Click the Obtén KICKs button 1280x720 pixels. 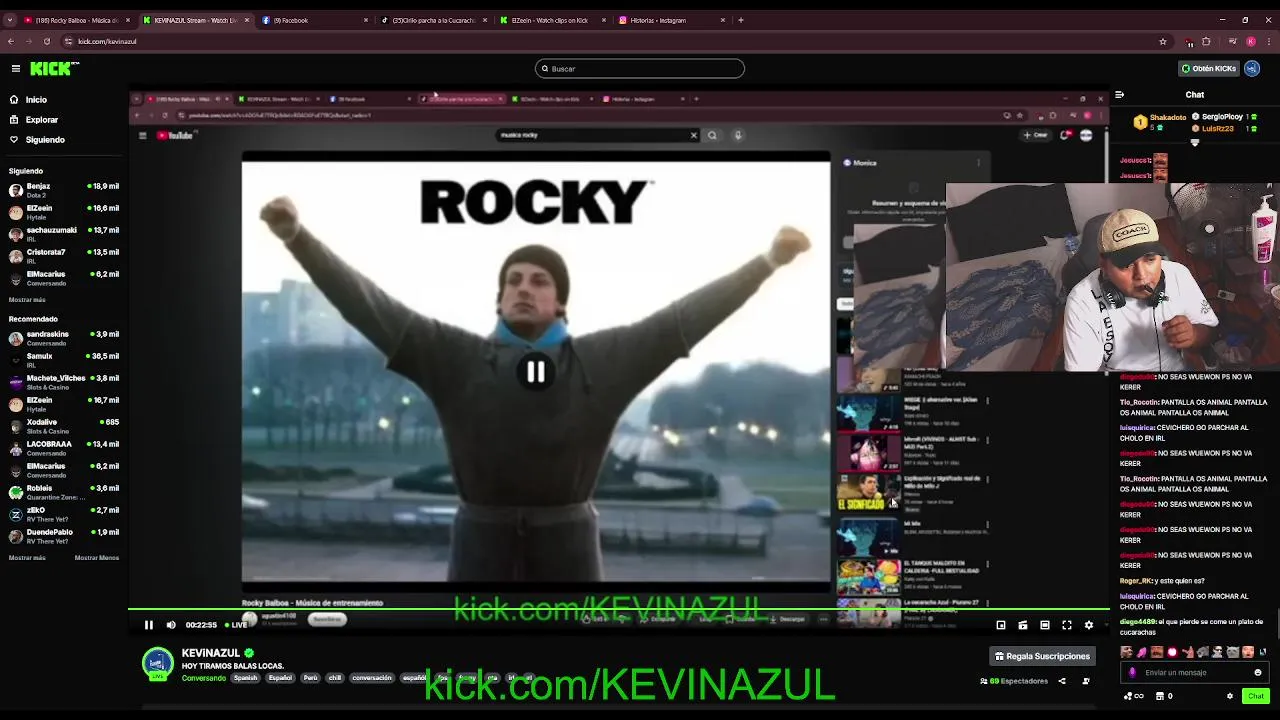coord(1208,68)
